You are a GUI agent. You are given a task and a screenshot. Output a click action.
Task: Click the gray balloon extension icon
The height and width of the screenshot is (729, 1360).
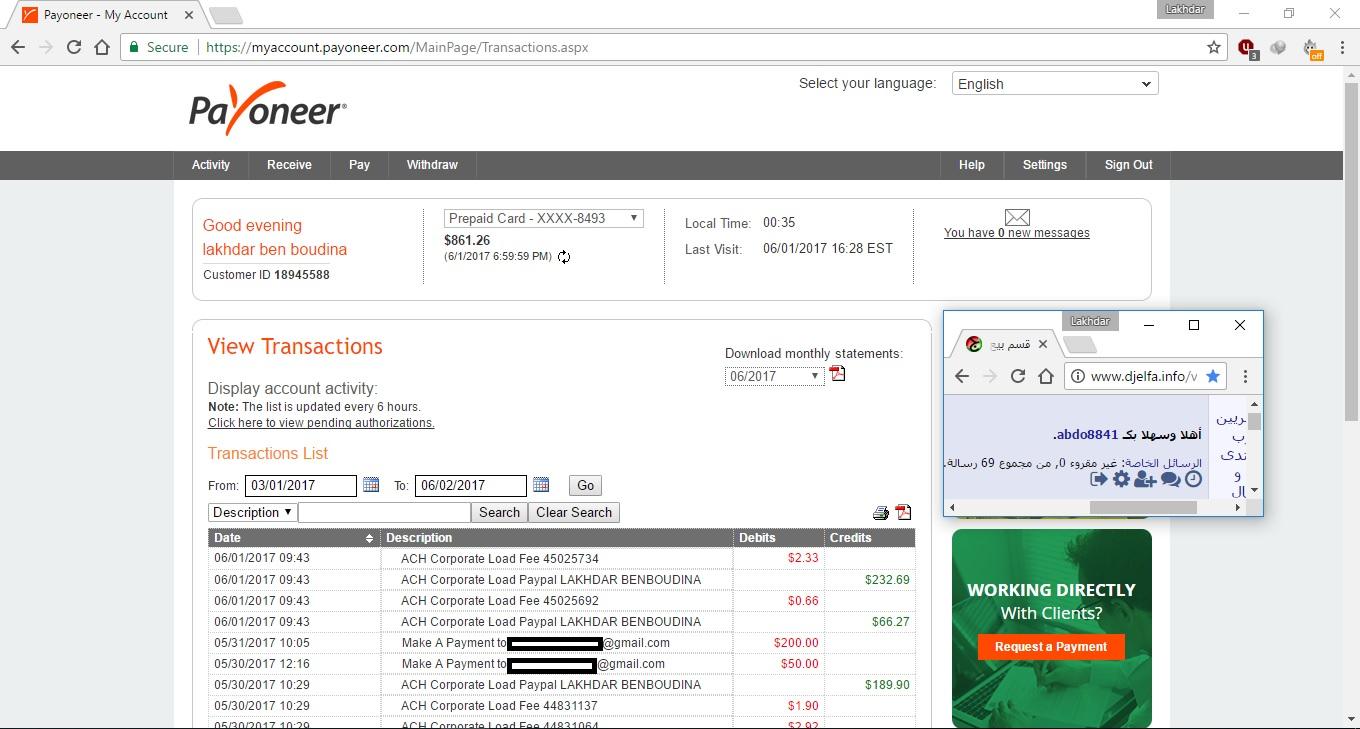tap(1278, 47)
